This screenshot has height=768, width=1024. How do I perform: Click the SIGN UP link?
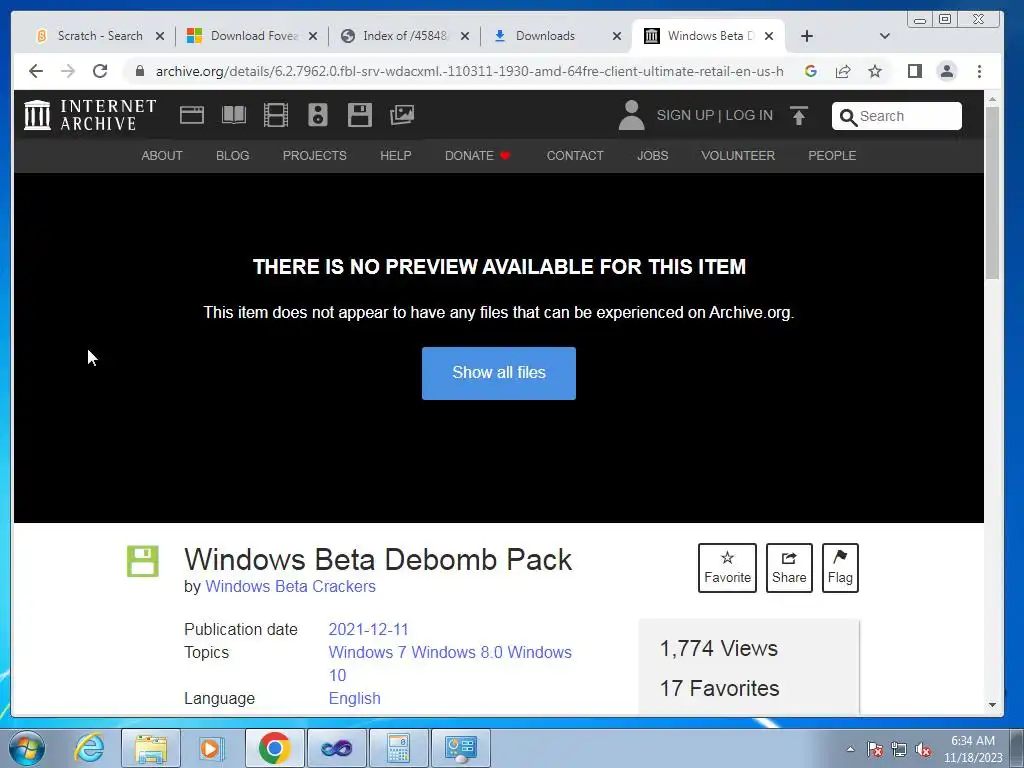point(685,116)
